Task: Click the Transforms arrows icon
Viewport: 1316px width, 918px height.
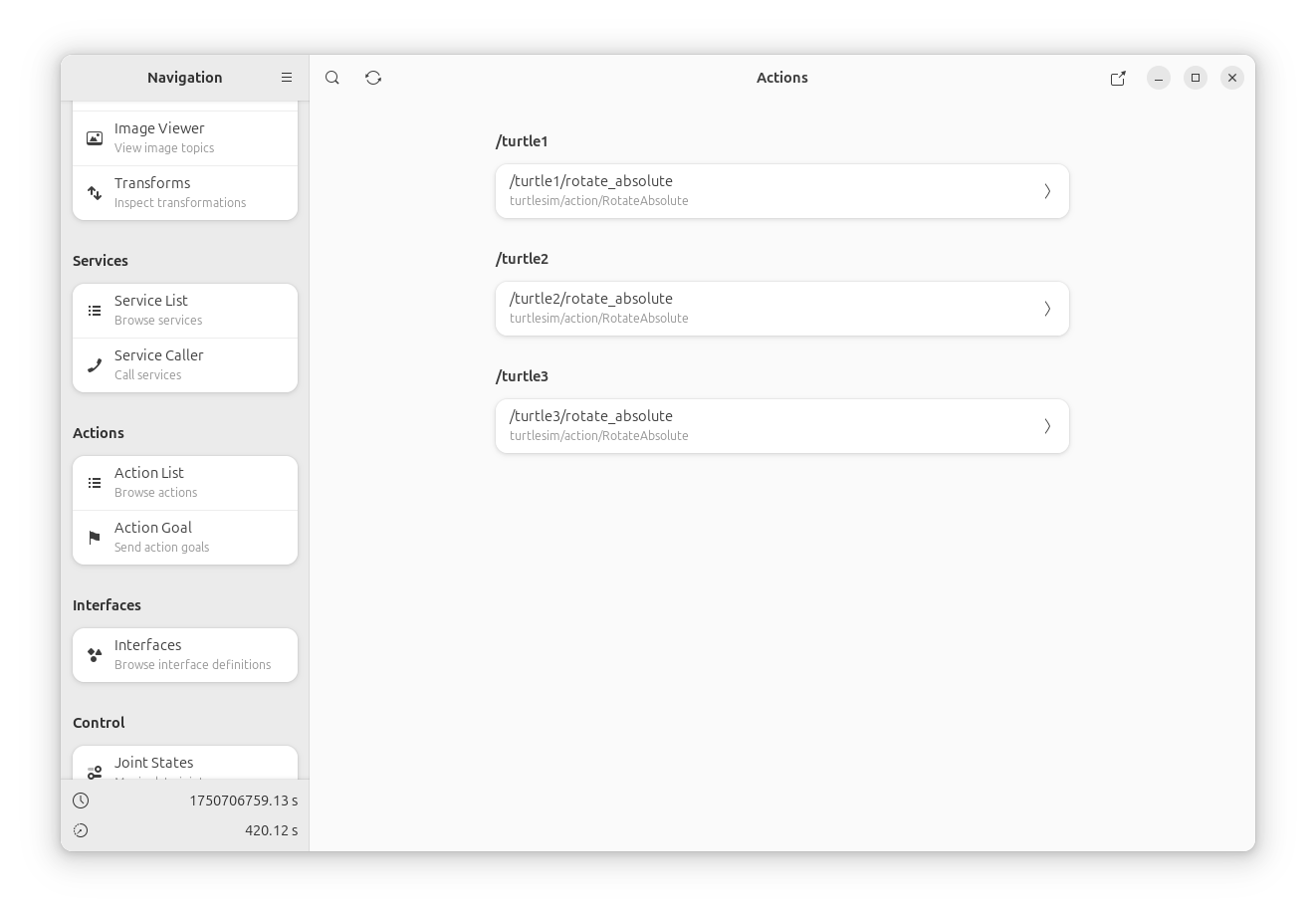Action: coord(95,193)
